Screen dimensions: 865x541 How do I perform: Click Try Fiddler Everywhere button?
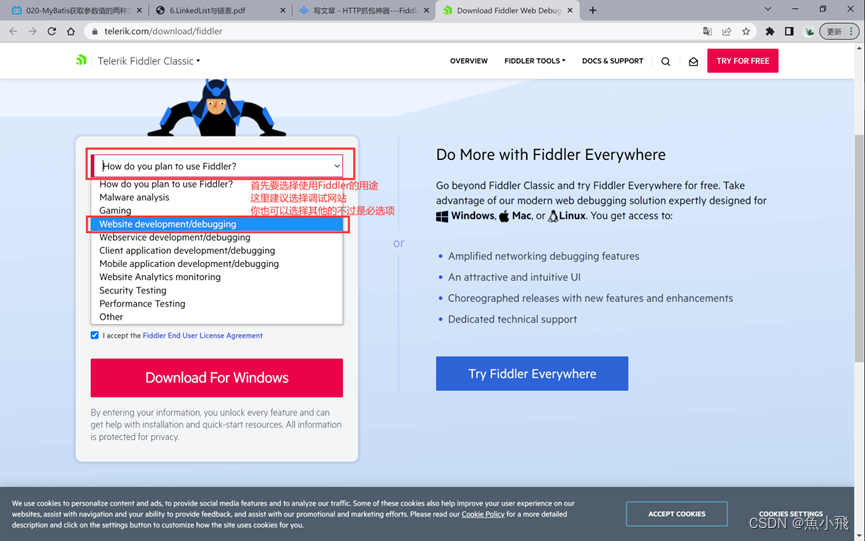(532, 373)
